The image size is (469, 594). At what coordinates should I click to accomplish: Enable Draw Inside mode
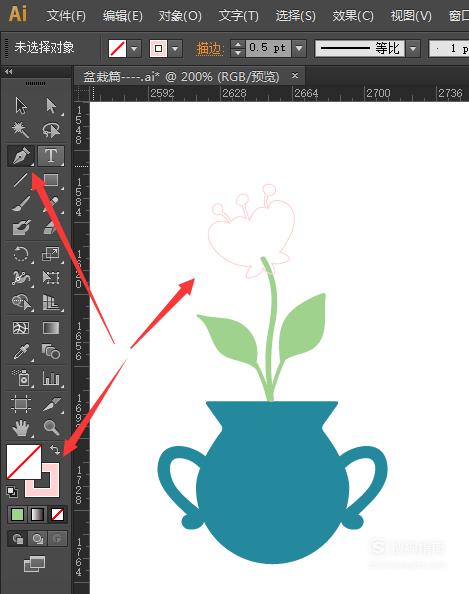pyautogui.click(x=57, y=538)
